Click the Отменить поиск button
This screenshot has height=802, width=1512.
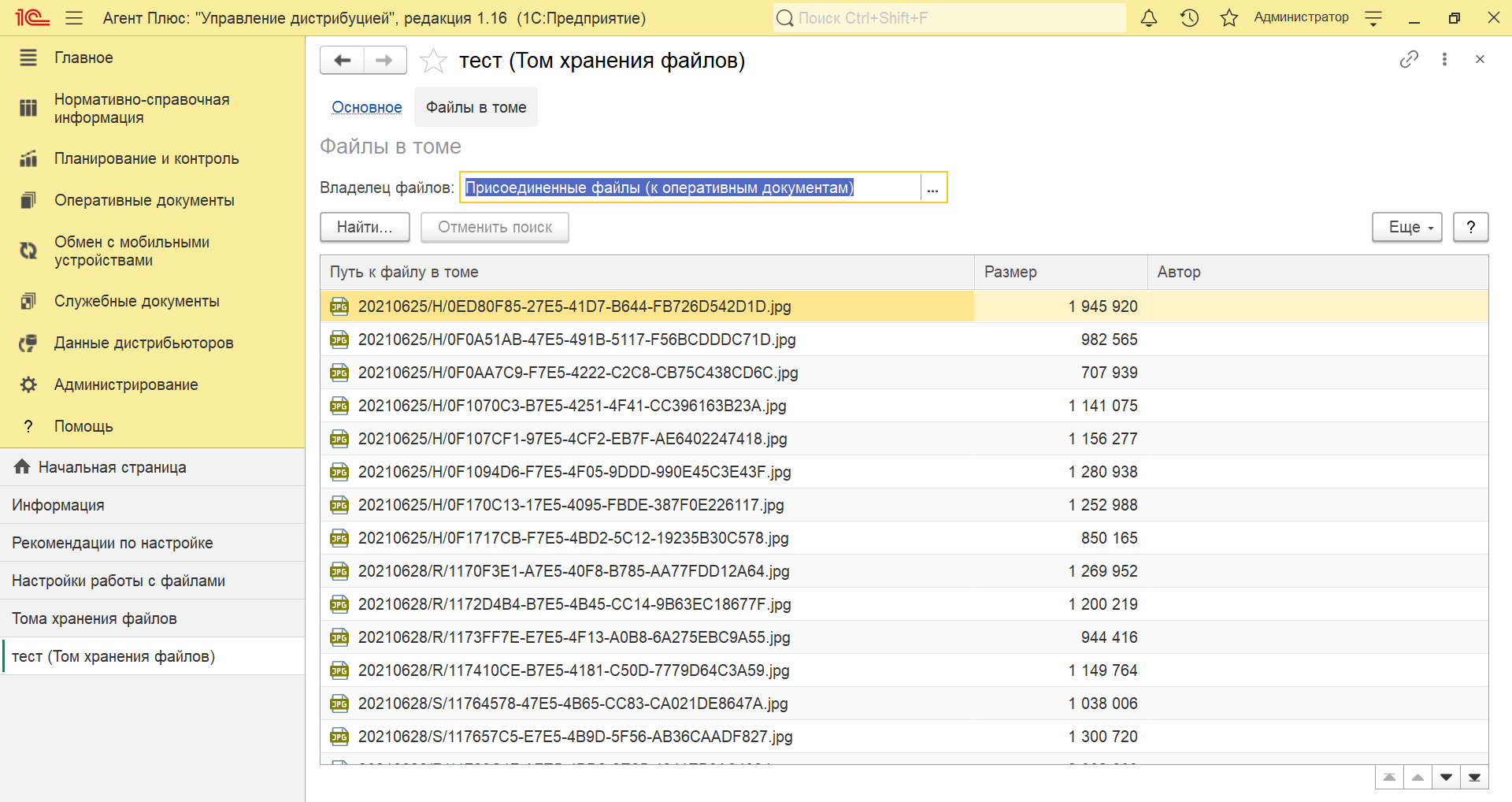coord(495,227)
